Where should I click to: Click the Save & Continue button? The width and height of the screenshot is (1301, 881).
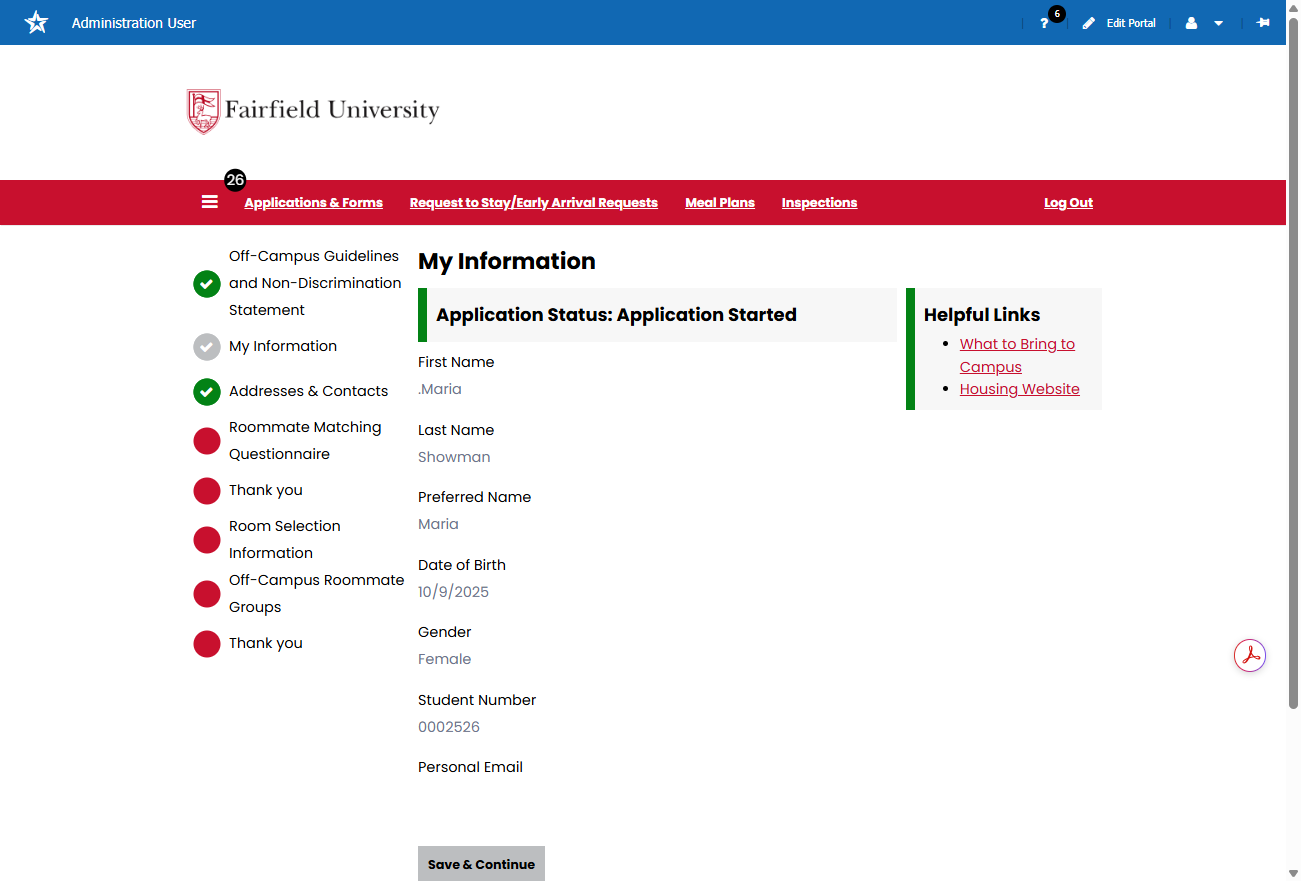pos(481,864)
